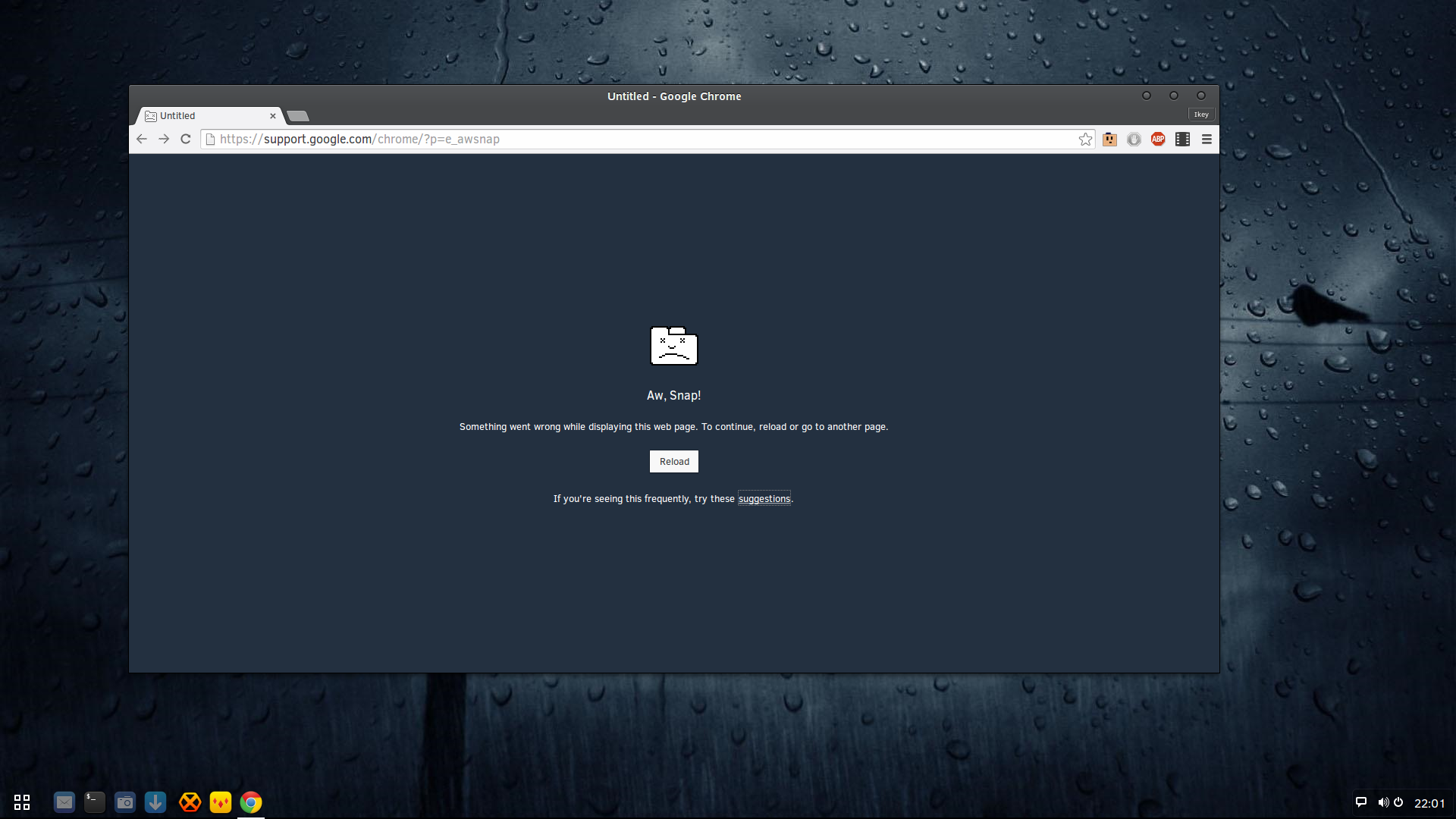Click the Google Chrome panel icon
The image size is (1456, 819).
[x=251, y=802]
